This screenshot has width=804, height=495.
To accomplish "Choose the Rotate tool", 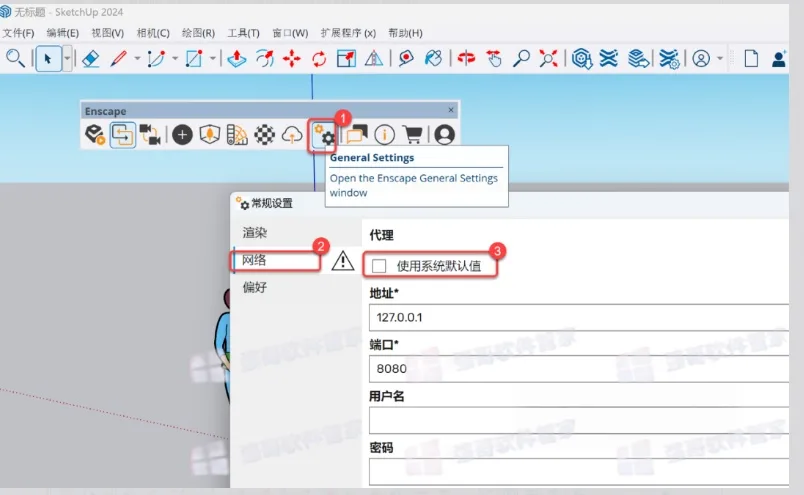I will (x=319, y=58).
